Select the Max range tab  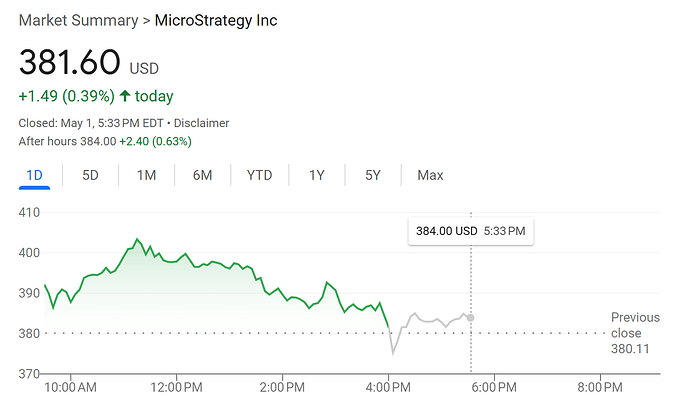click(x=430, y=175)
